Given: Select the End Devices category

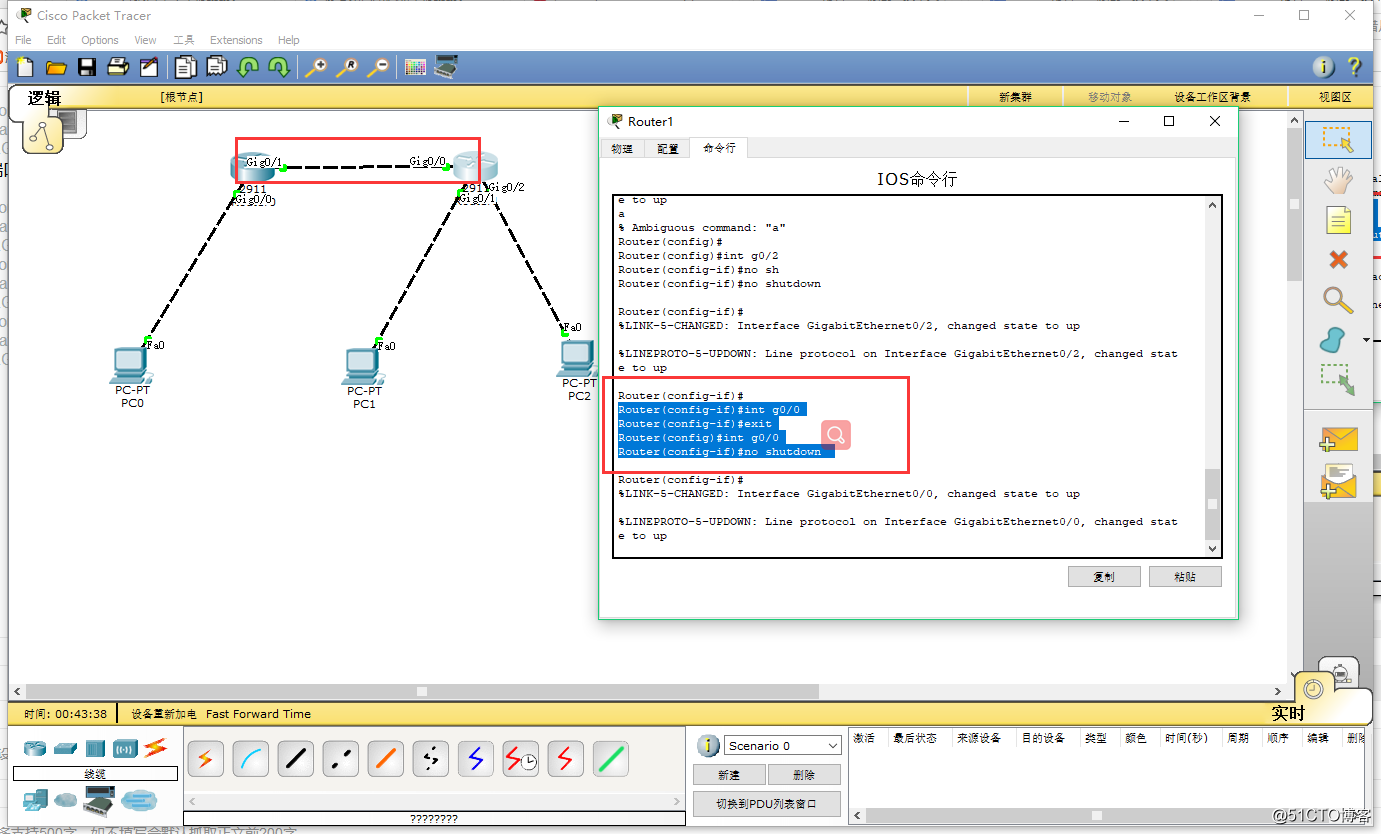Looking at the screenshot, I should pyautogui.click(x=35, y=799).
